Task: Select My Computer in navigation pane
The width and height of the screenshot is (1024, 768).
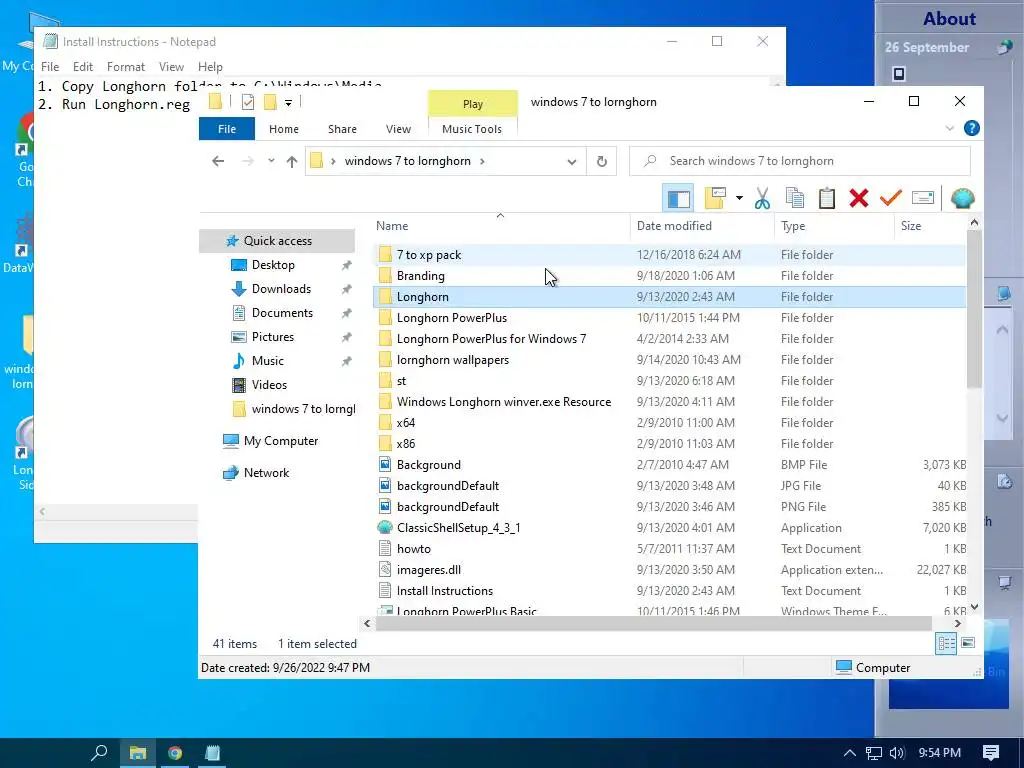Action: point(281,441)
